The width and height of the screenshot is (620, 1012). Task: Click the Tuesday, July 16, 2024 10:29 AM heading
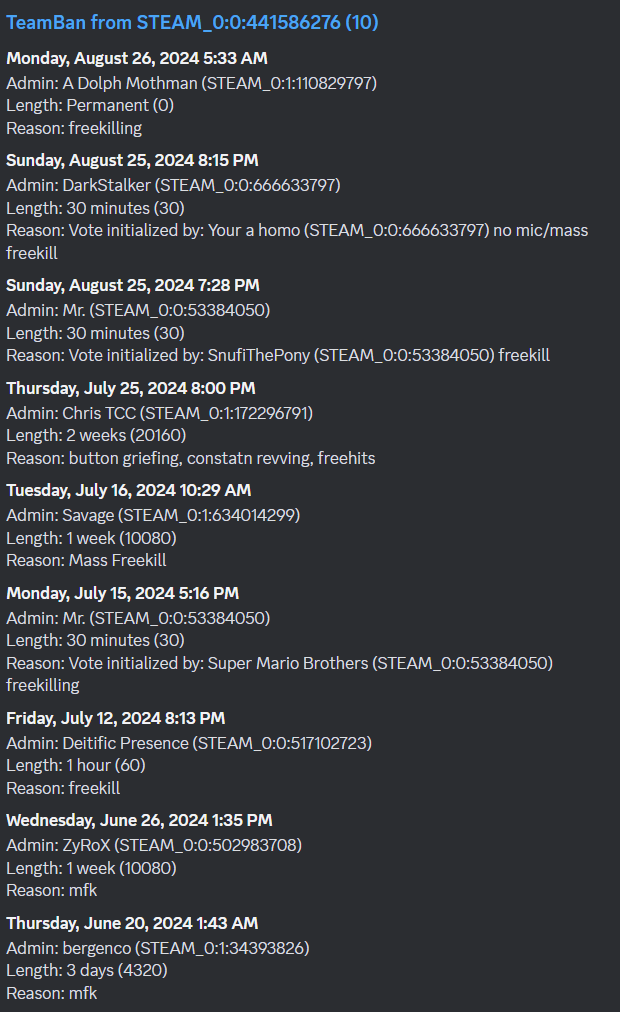(x=128, y=491)
